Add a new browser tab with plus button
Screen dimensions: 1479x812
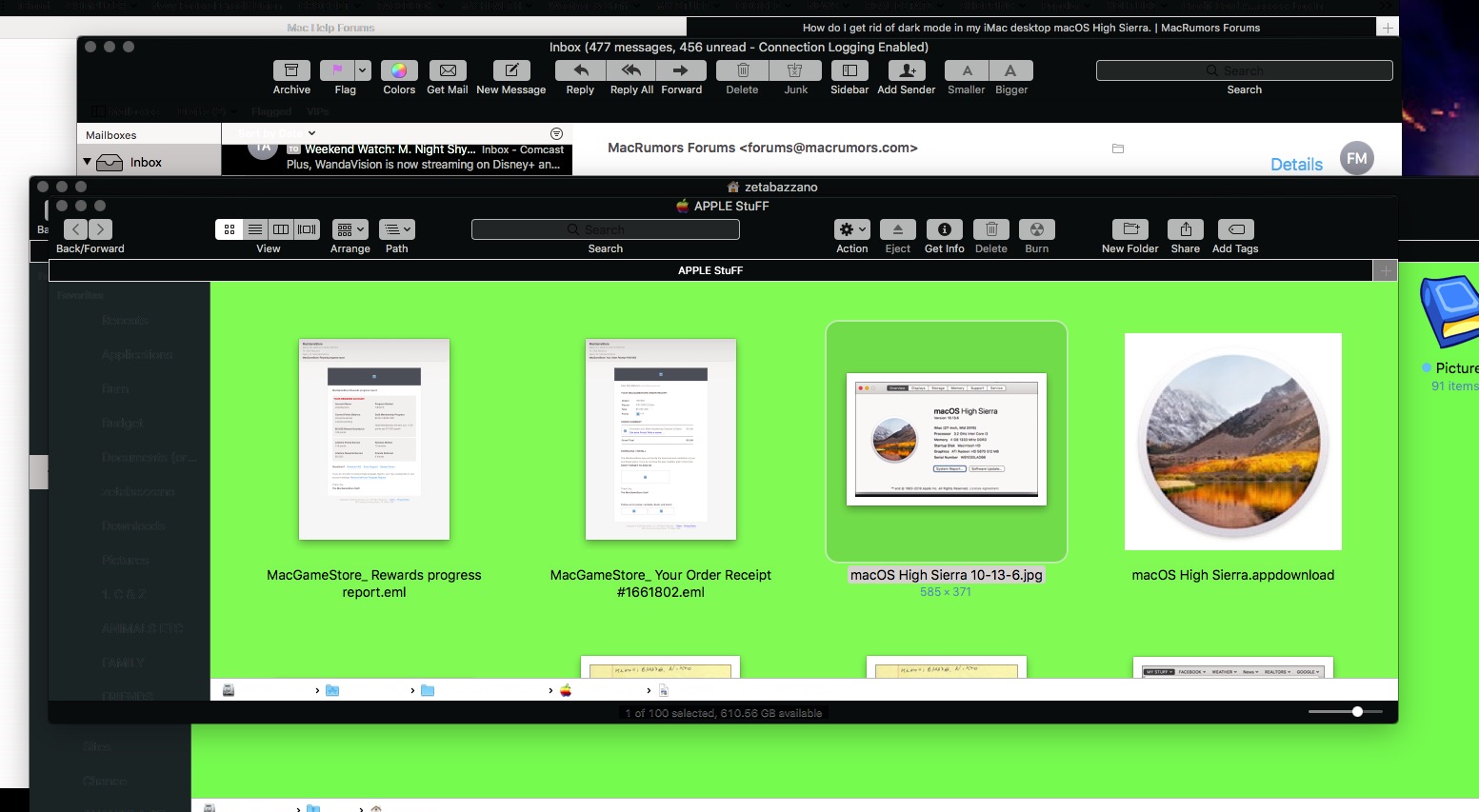tap(1388, 28)
